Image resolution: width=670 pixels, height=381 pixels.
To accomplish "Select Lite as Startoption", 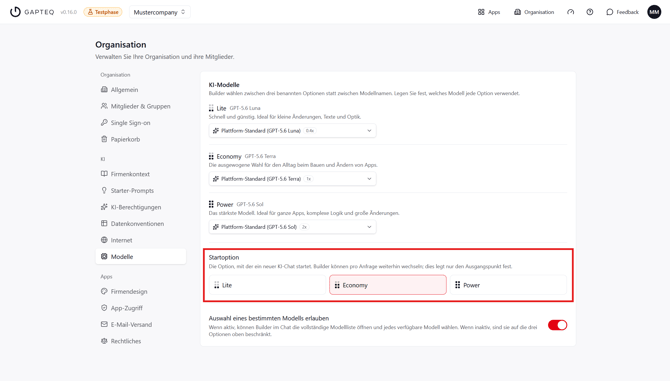I will tap(267, 285).
